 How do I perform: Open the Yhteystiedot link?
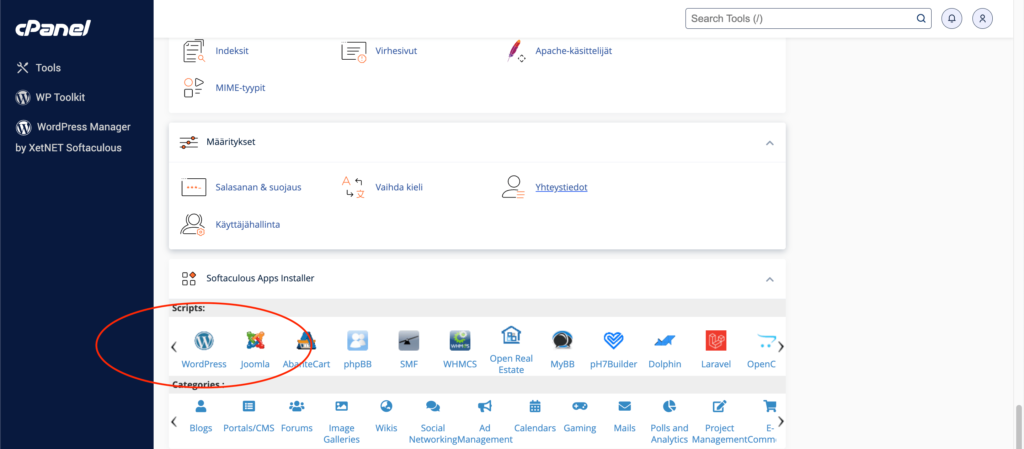click(561, 187)
